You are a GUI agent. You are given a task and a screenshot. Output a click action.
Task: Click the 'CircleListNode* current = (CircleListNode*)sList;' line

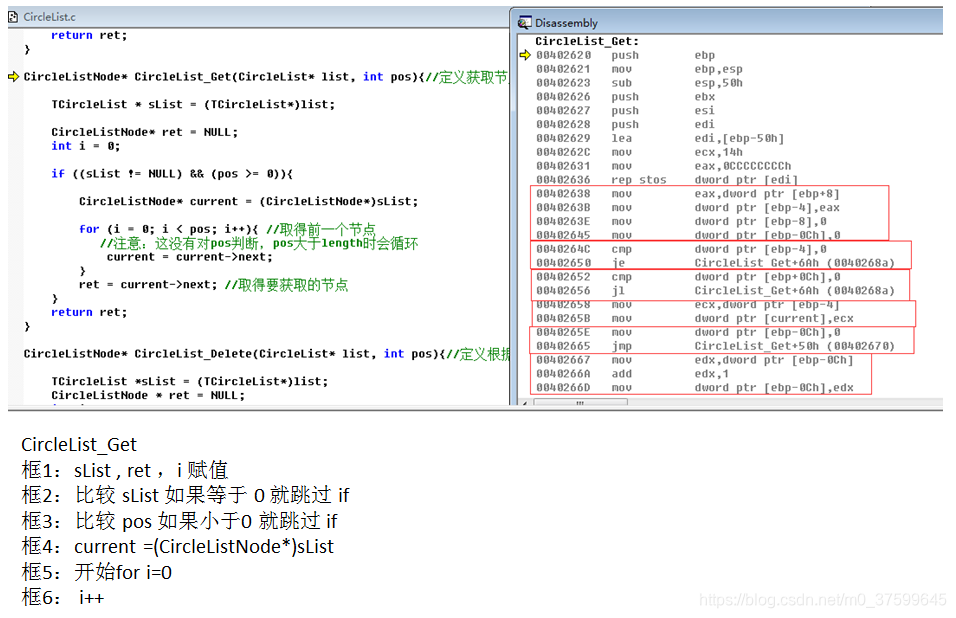[248, 202]
